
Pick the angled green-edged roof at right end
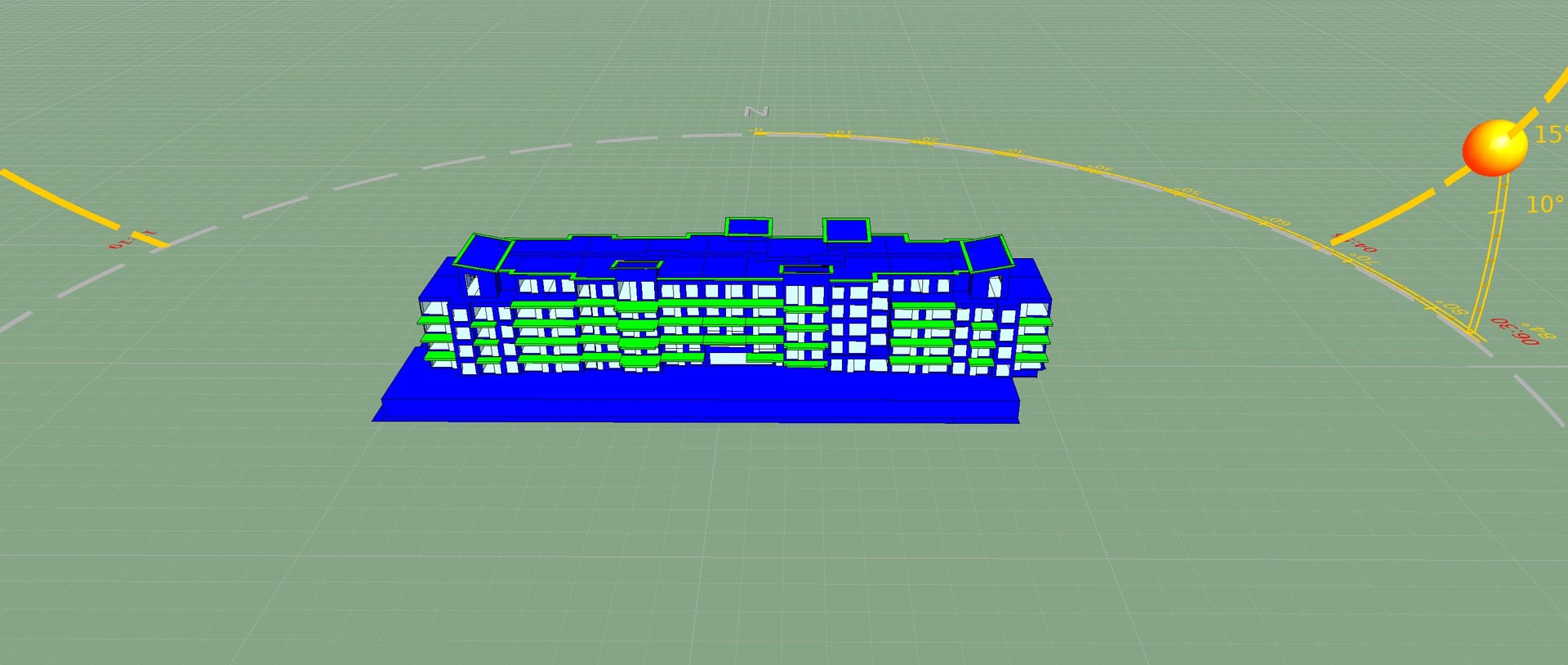coord(988,254)
